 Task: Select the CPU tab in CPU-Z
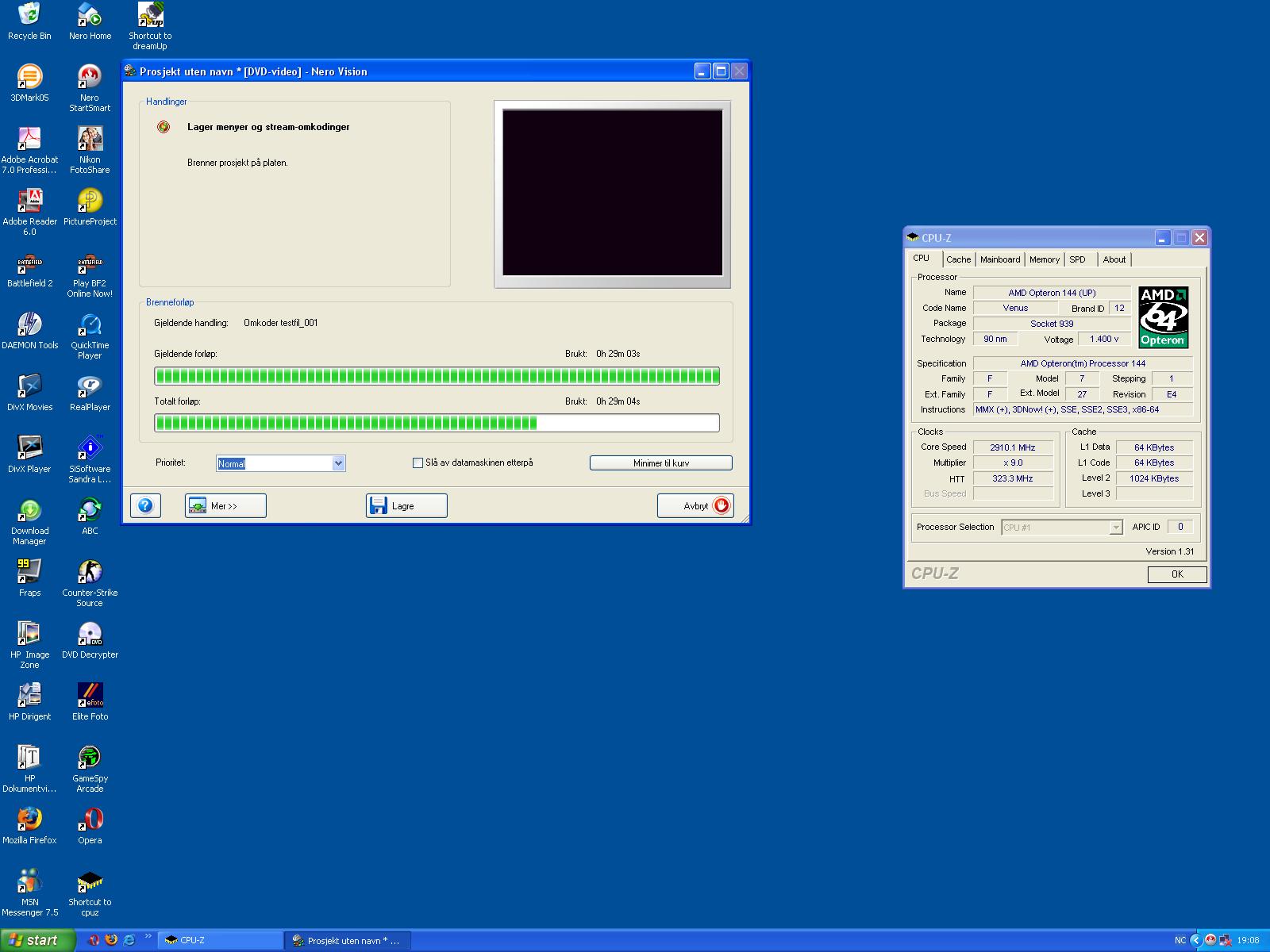[x=921, y=258]
